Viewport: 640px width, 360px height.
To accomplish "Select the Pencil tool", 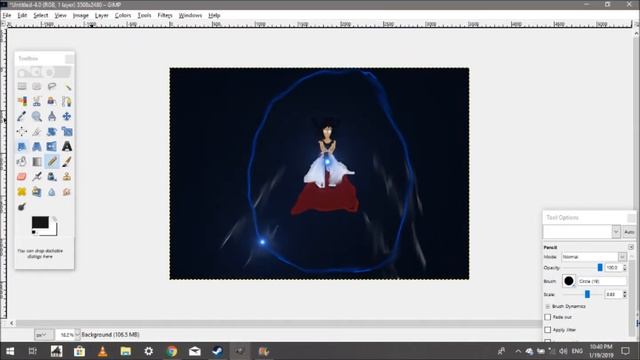I will click(x=52, y=161).
